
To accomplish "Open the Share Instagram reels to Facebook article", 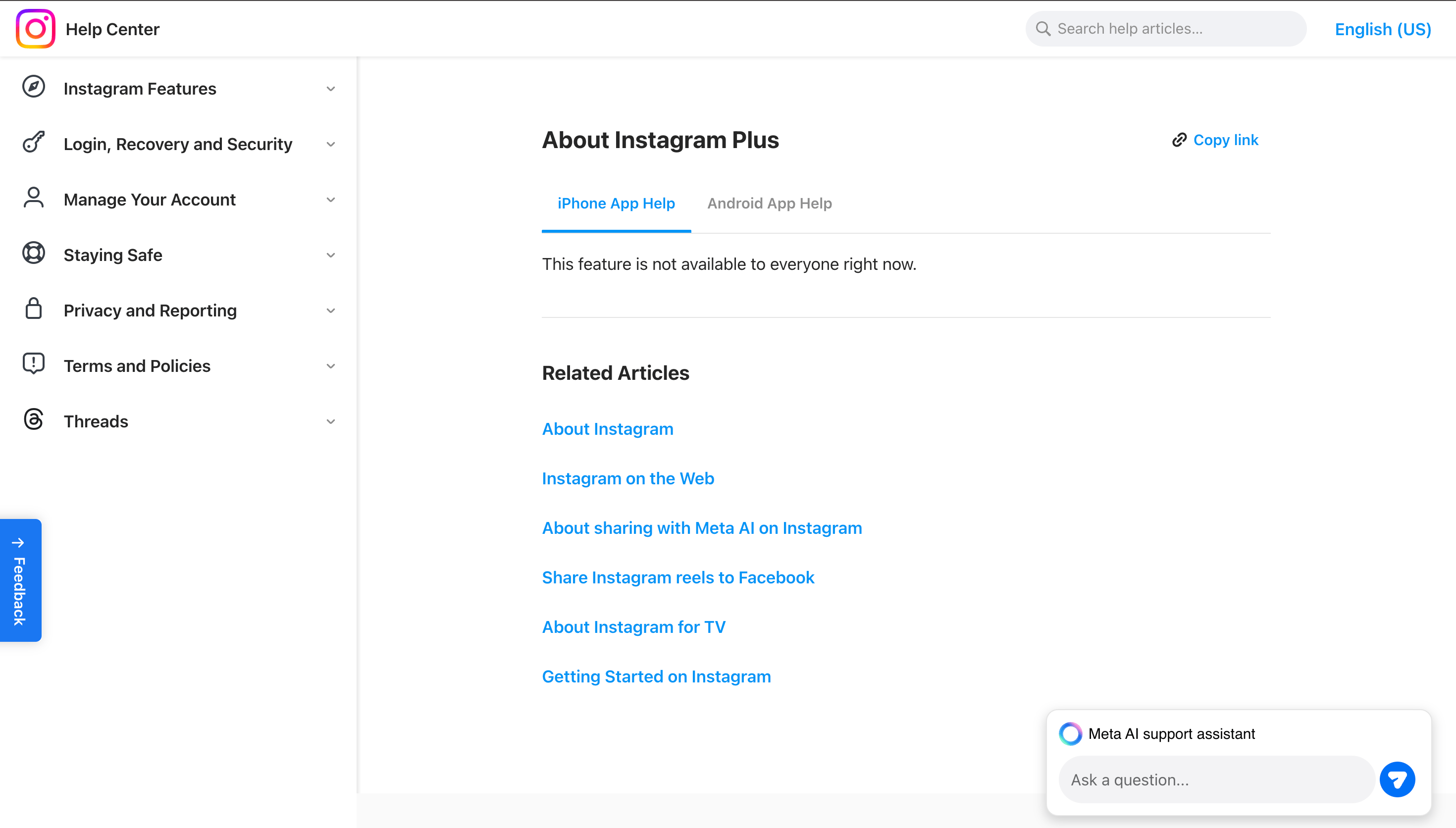I will click(677, 577).
